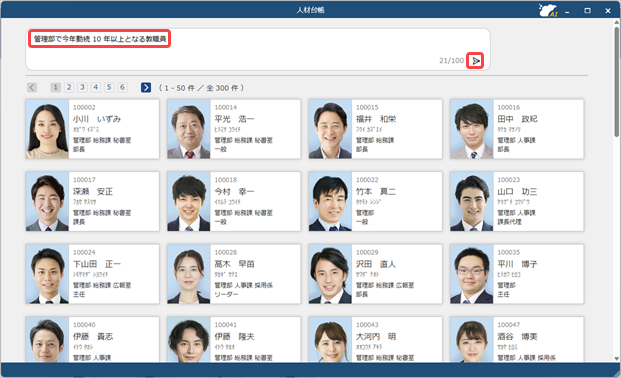Click the send query arrow icon

coord(475,61)
